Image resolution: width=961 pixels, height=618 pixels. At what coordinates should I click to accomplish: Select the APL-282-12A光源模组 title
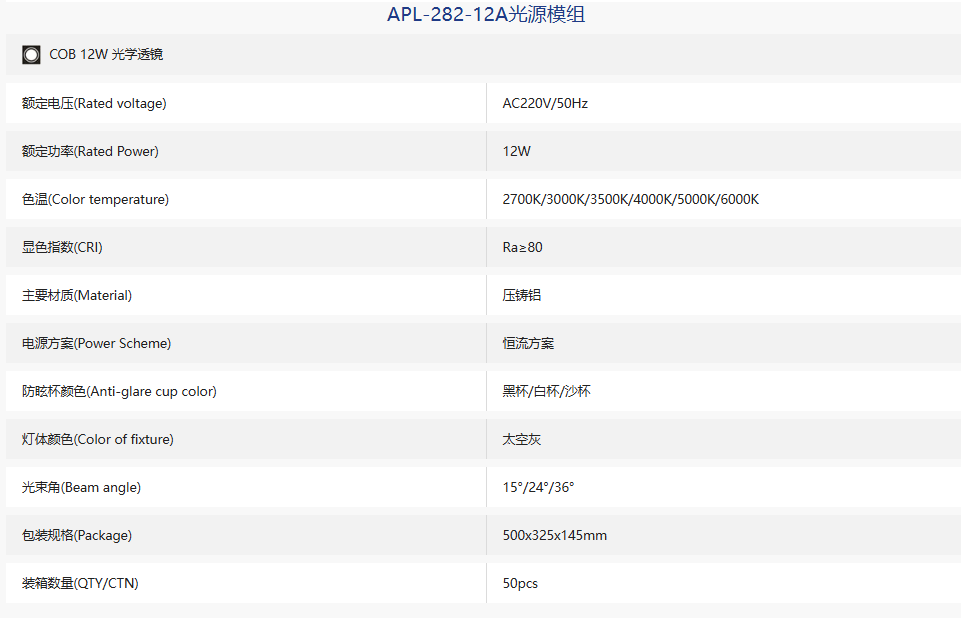click(486, 14)
